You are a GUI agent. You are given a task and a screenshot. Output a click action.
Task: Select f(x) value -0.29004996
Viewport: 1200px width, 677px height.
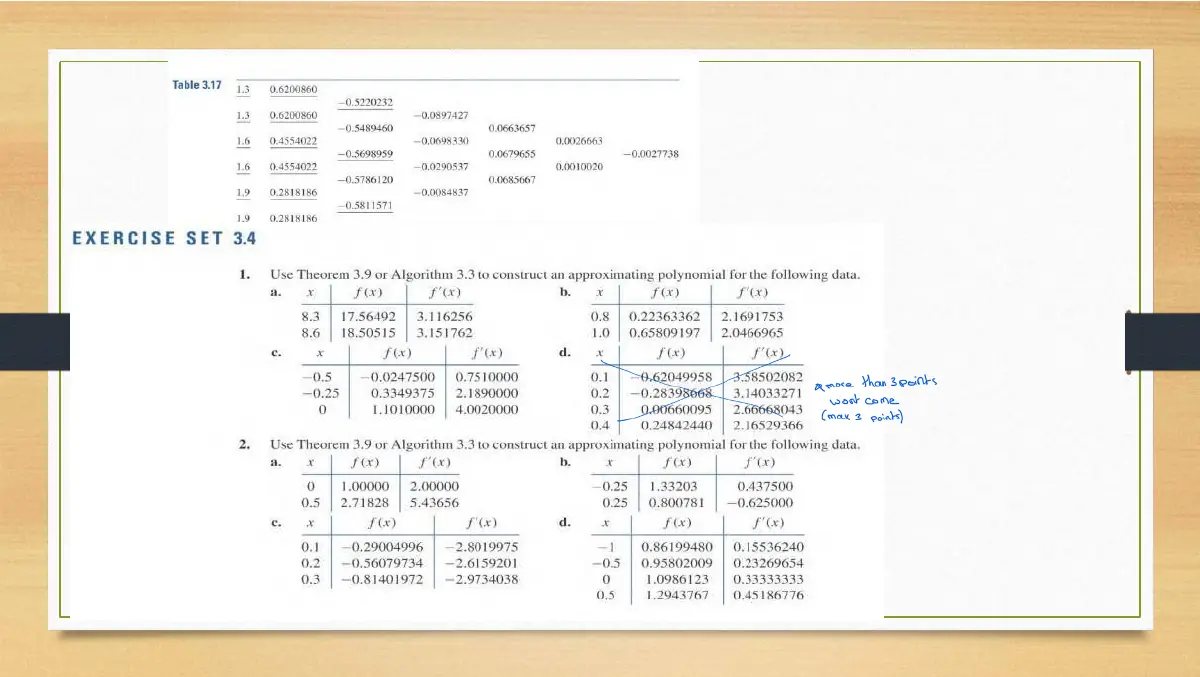point(382,547)
